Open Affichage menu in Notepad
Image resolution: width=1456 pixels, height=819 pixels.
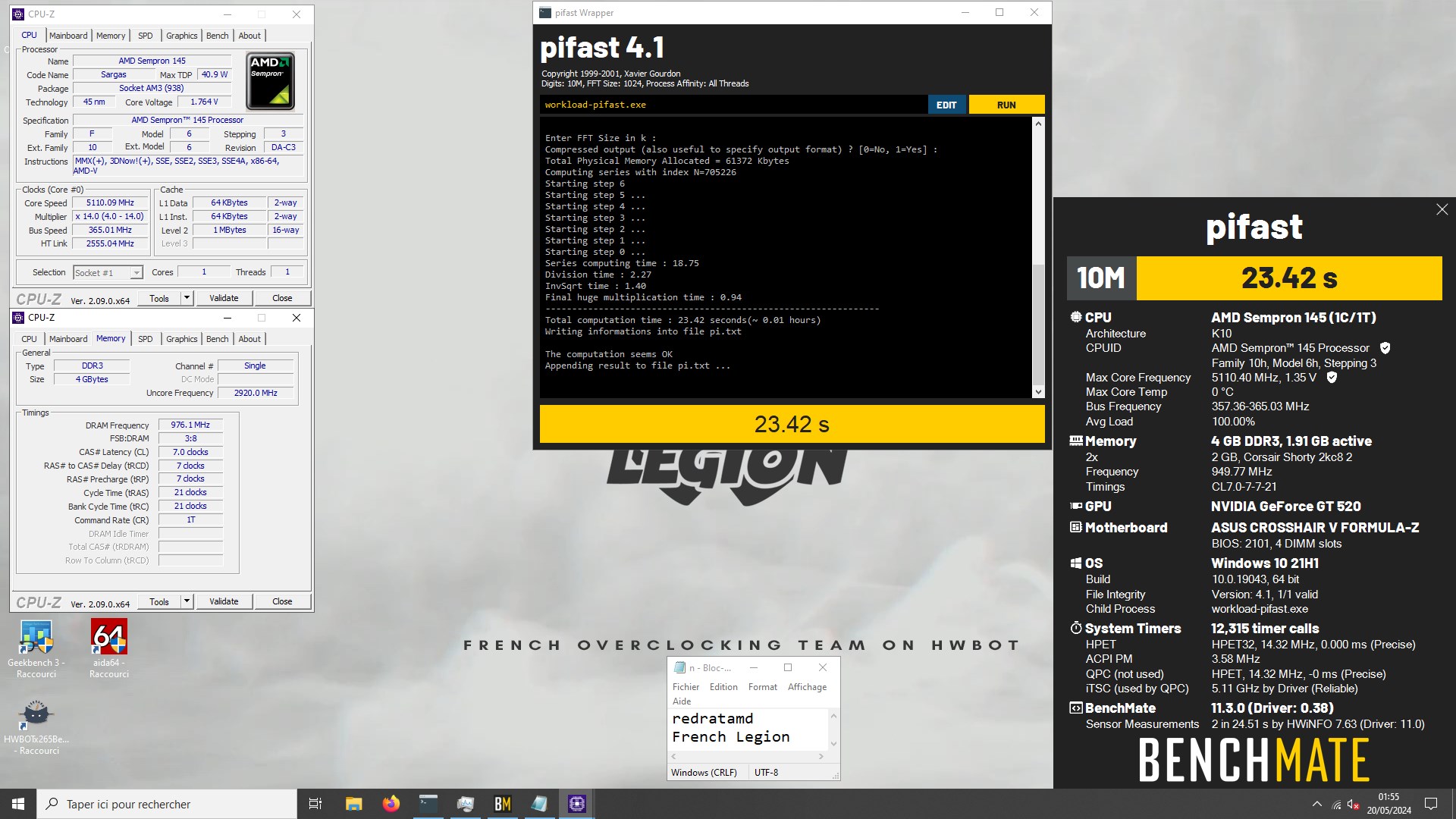tap(807, 687)
